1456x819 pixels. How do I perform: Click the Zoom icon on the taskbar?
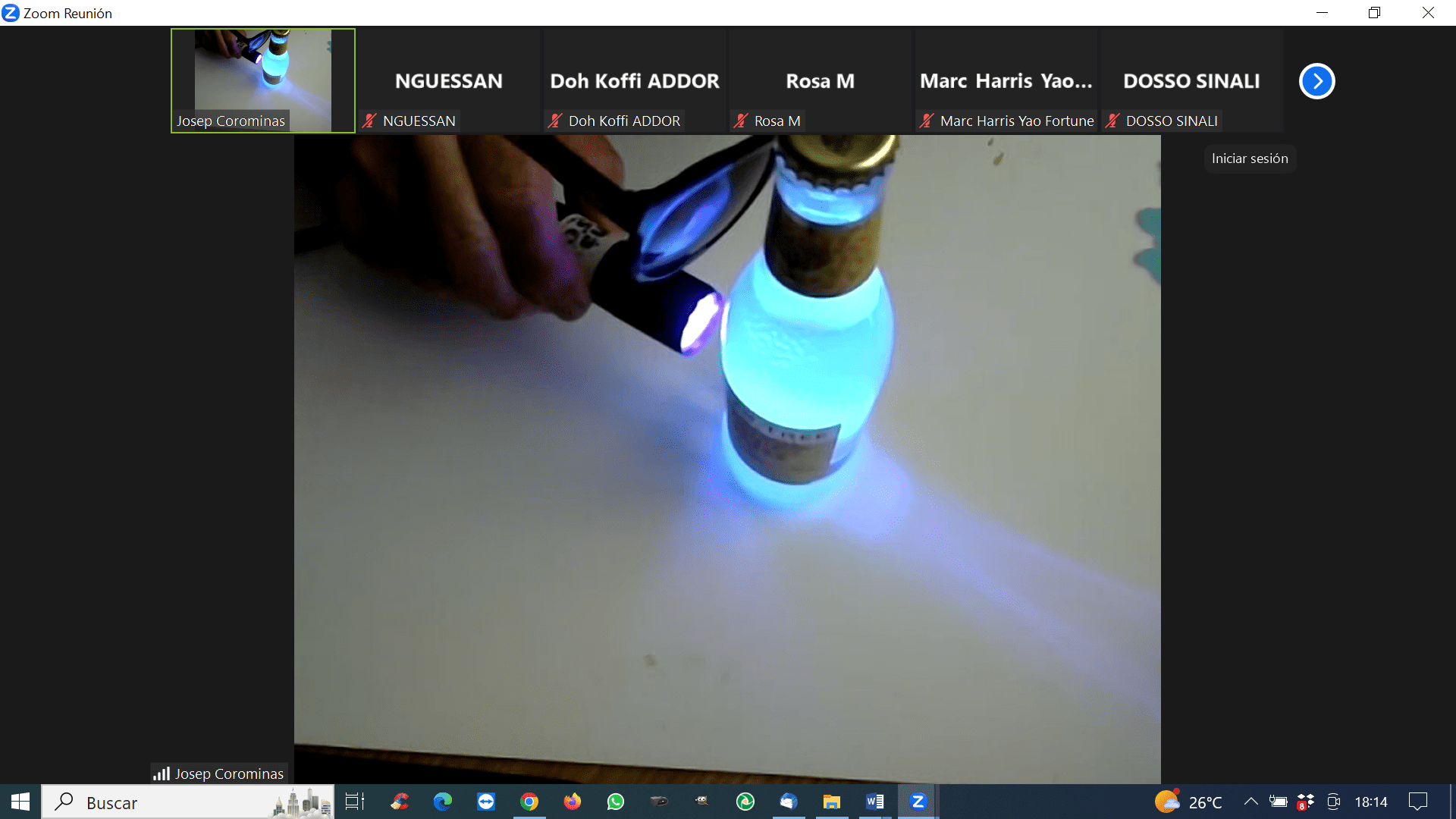(918, 802)
